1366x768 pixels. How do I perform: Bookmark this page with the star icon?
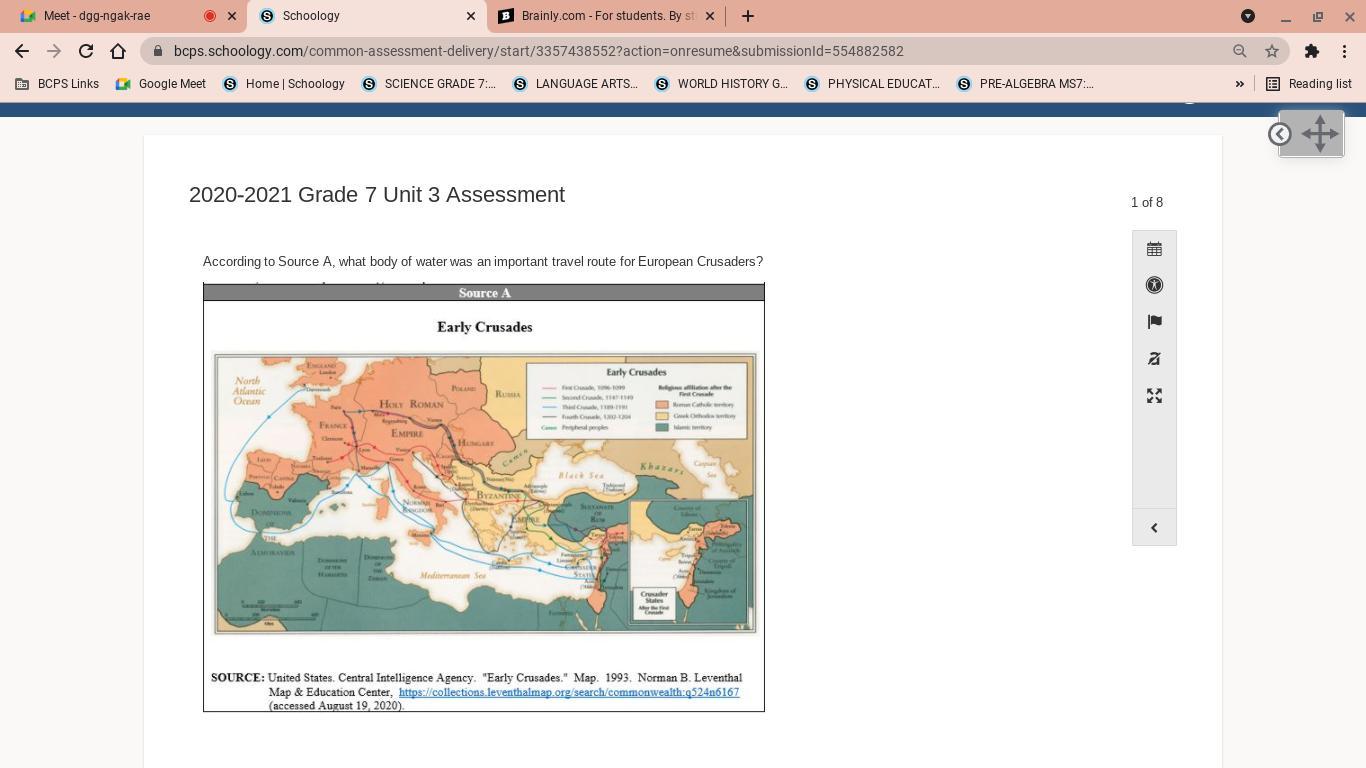point(1272,51)
